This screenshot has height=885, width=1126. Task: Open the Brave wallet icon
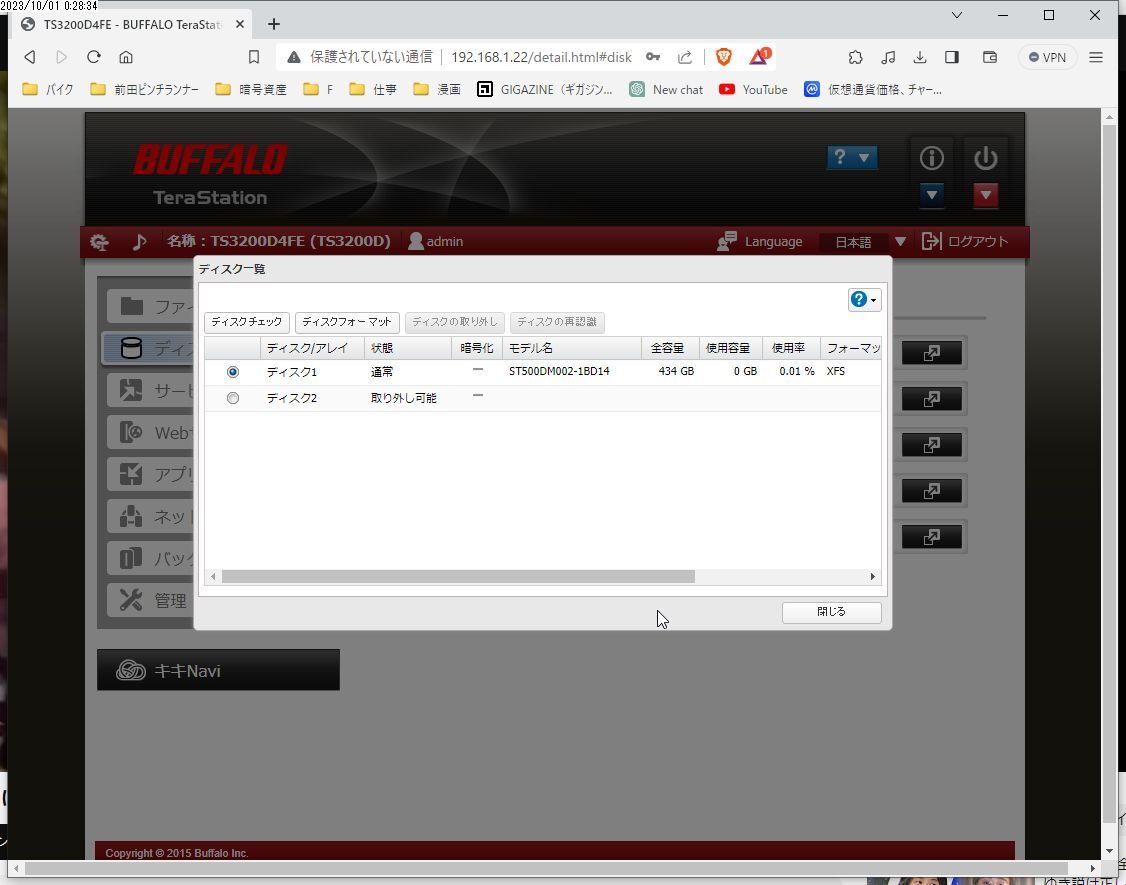point(990,57)
